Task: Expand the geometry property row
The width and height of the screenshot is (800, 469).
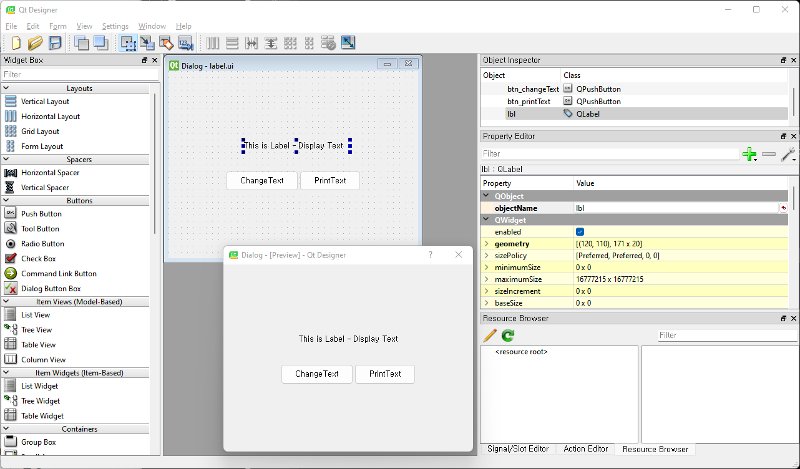Action: 487,244
